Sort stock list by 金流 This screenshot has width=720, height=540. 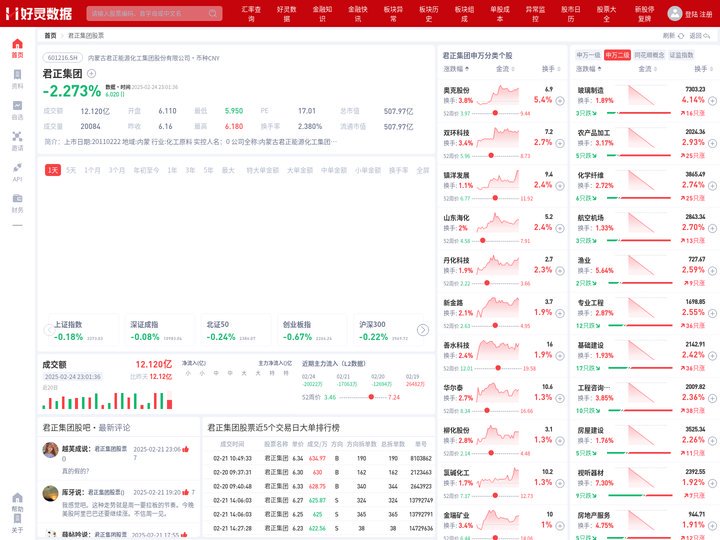[x=505, y=69]
